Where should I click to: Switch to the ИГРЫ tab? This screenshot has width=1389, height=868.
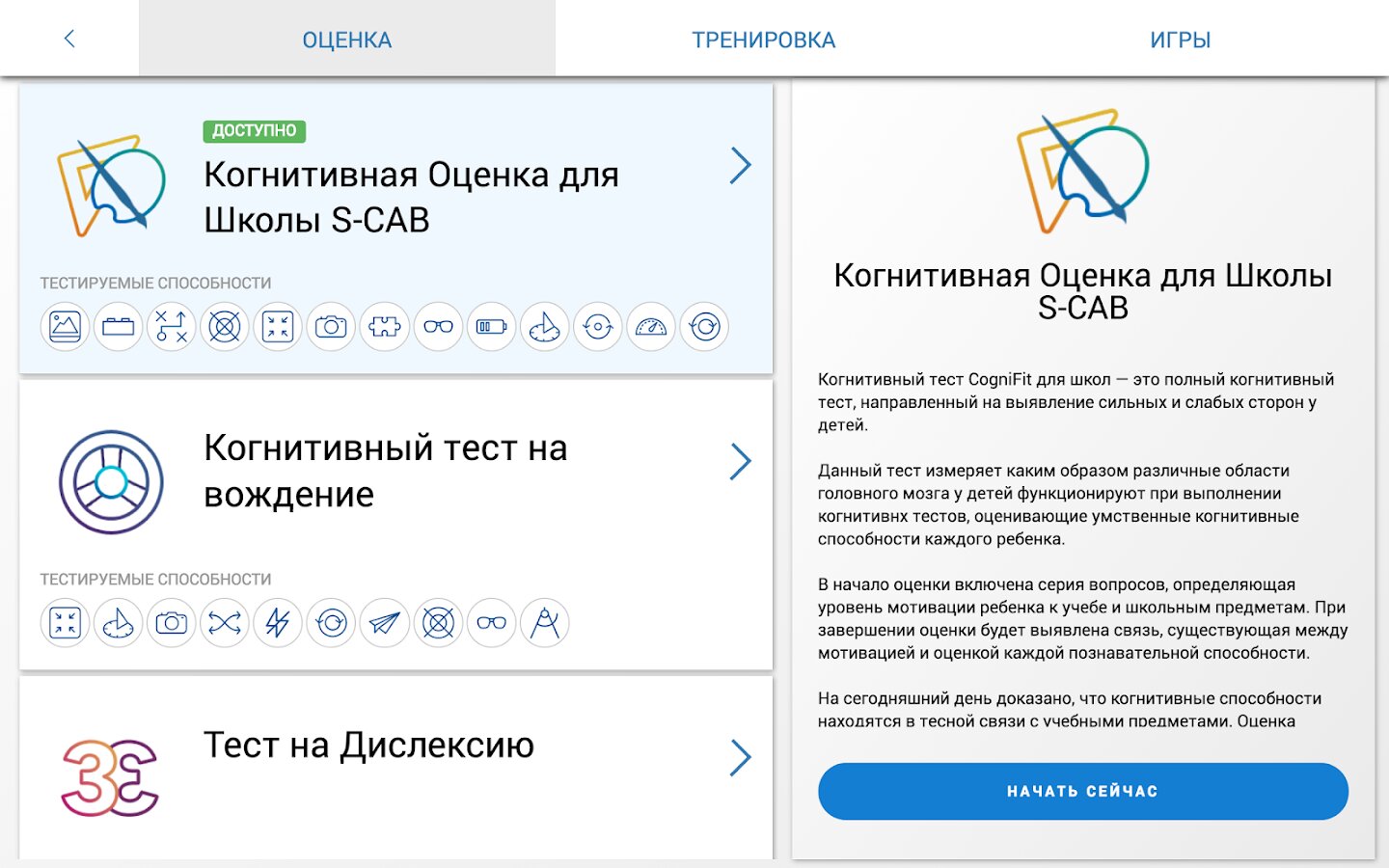click(x=1181, y=40)
